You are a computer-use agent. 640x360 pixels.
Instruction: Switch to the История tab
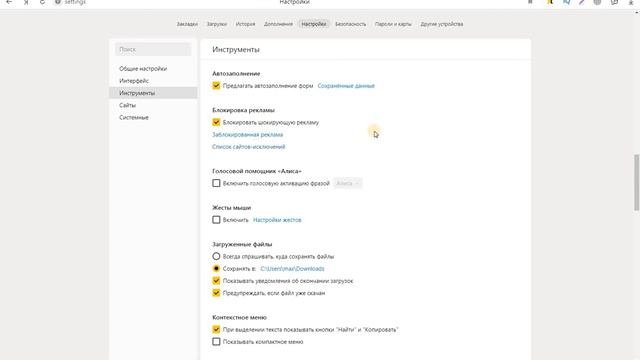point(245,24)
